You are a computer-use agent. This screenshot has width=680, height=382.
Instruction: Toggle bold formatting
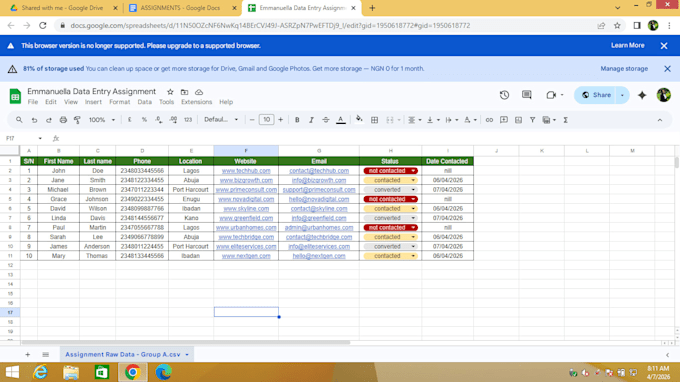(297, 120)
